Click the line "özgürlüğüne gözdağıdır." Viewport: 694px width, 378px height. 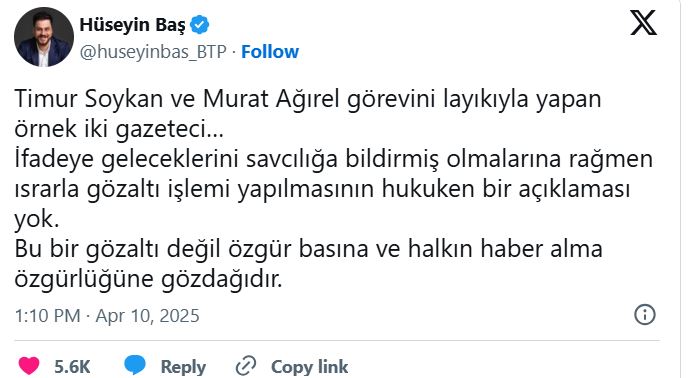(148, 279)
